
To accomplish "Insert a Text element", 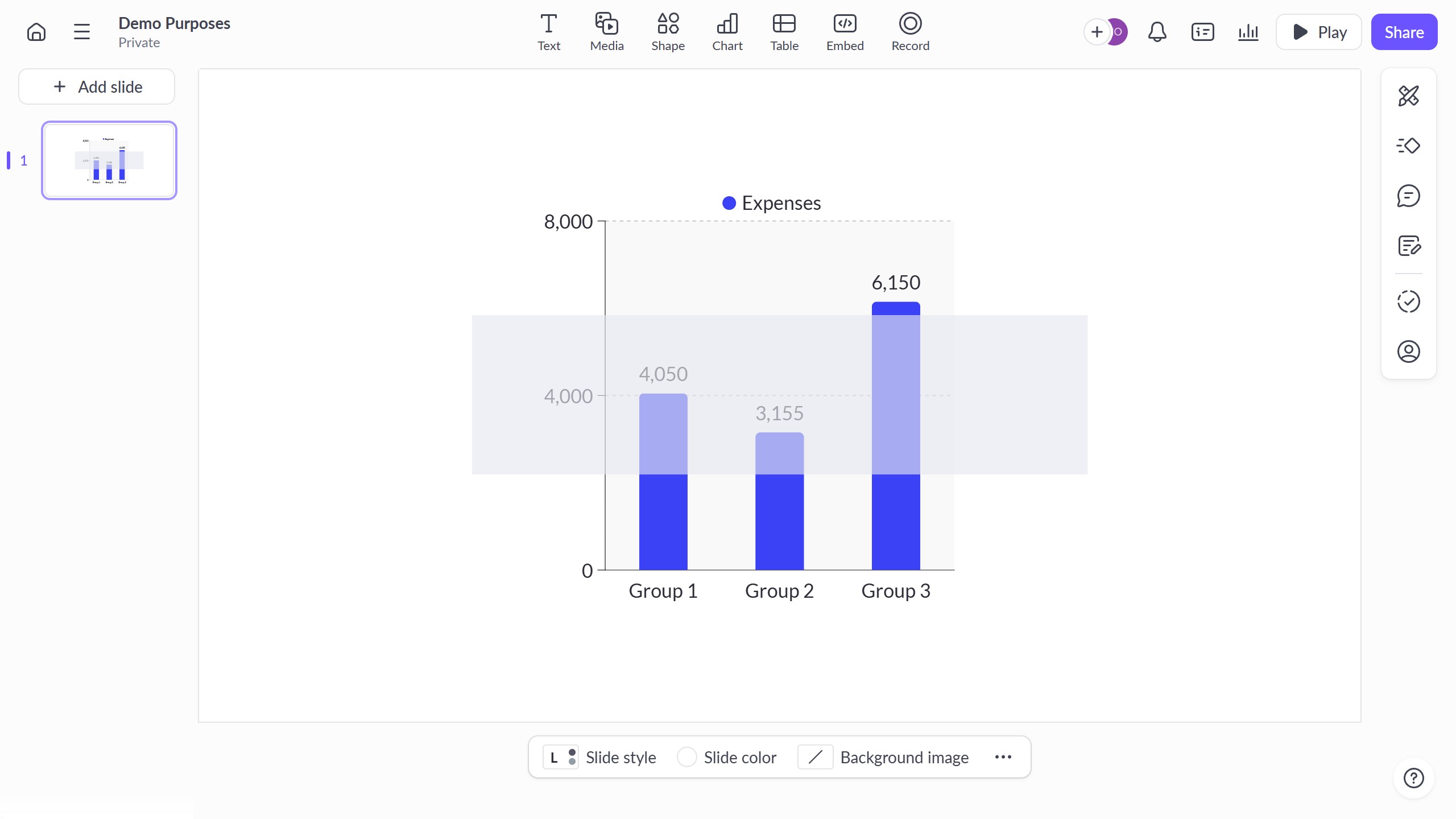I will tap(548, 32).
